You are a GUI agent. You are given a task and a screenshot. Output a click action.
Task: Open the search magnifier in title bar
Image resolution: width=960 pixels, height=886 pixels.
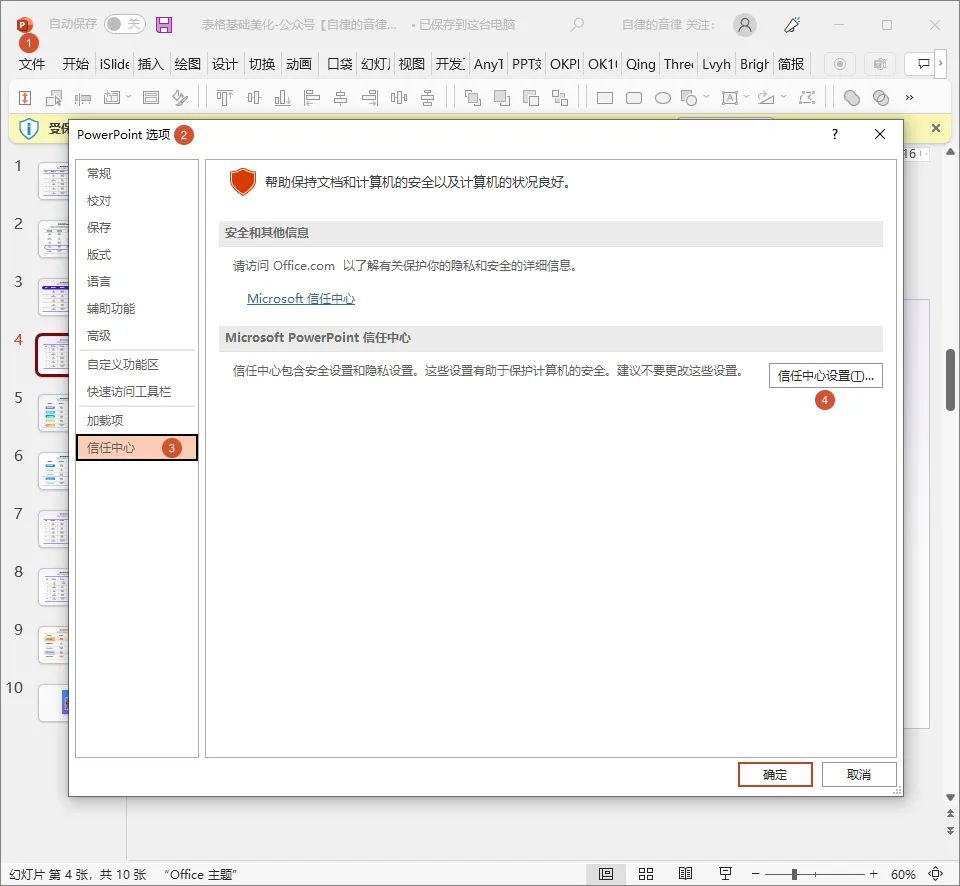pyautogui.click(x=577, y=24)
